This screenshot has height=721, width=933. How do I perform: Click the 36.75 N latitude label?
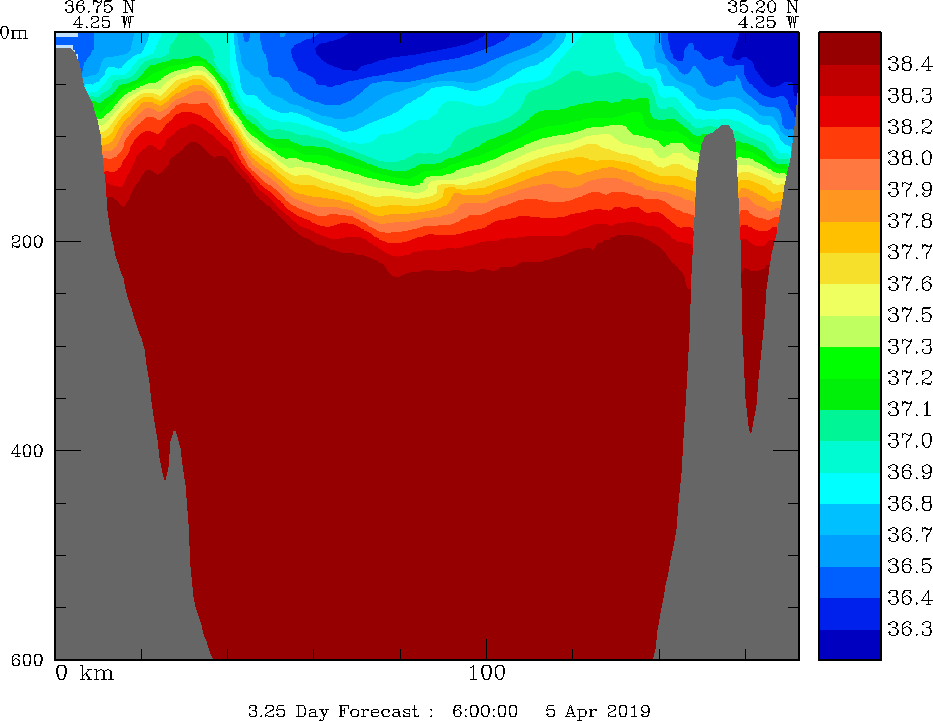pyautogui.click(x=99, y=6)
